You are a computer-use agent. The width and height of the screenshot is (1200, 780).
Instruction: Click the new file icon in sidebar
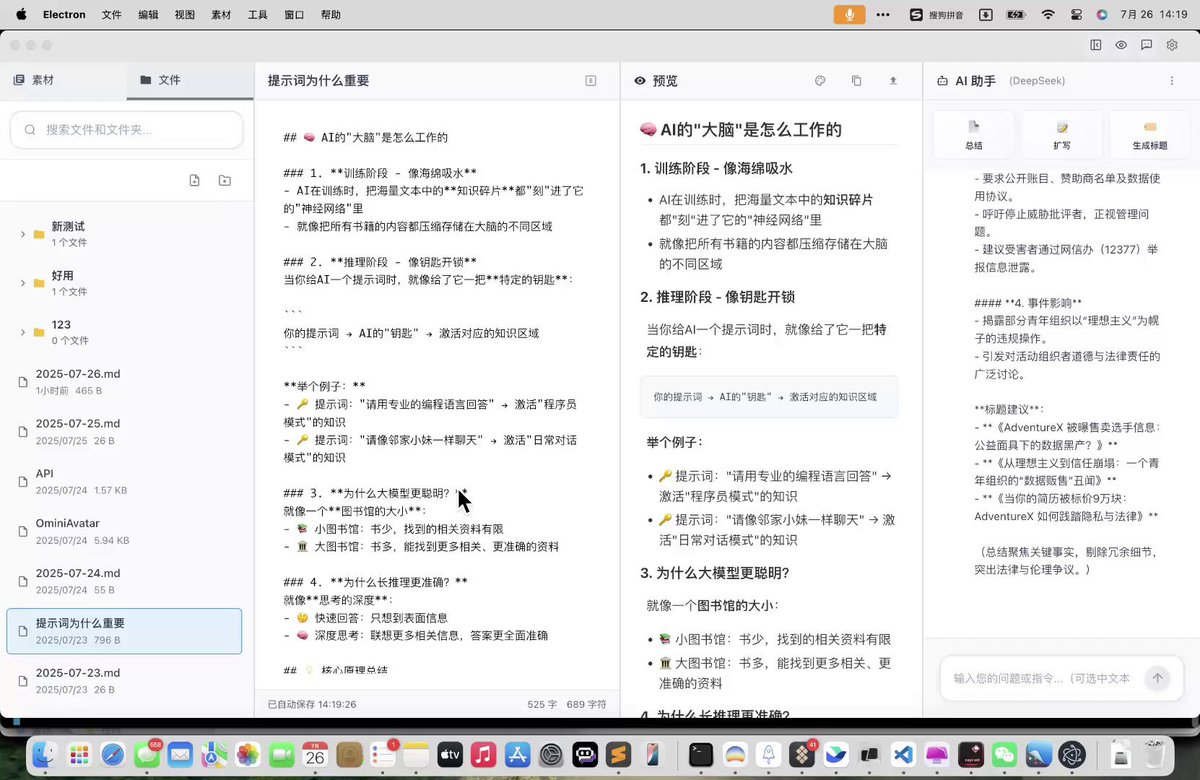point(194,180)
